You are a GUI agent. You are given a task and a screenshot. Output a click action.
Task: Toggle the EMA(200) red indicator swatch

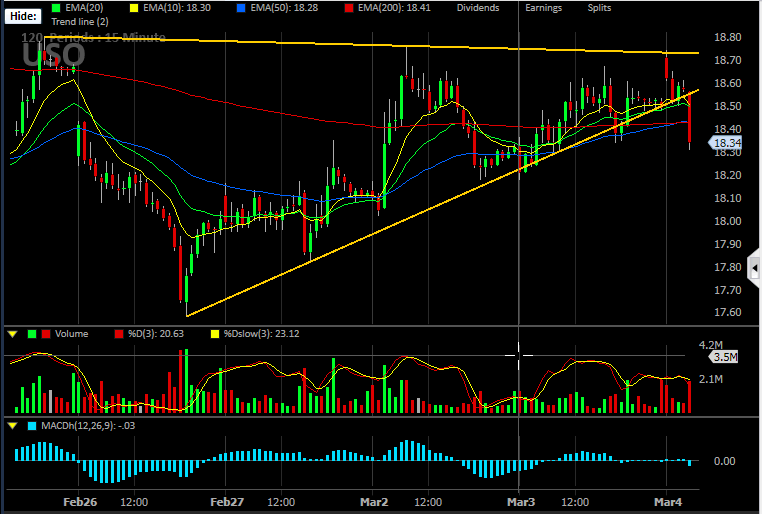point(349,8)
